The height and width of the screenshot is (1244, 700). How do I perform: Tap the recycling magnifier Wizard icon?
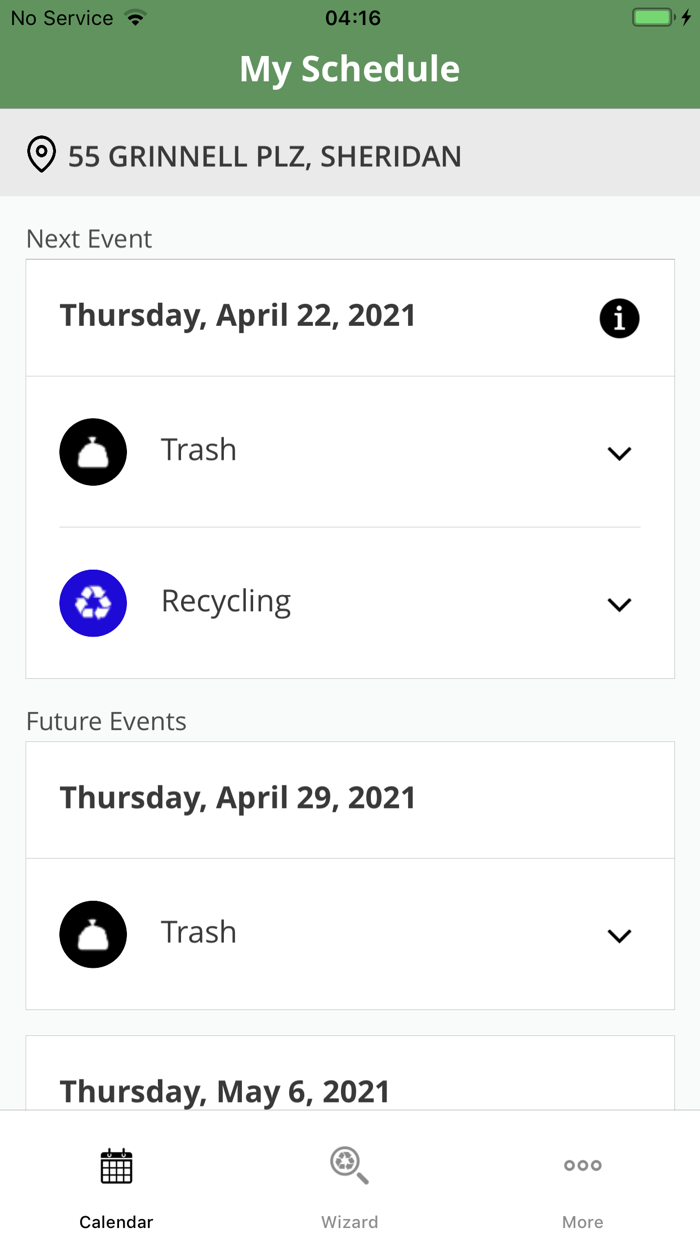pos(349,1165)
